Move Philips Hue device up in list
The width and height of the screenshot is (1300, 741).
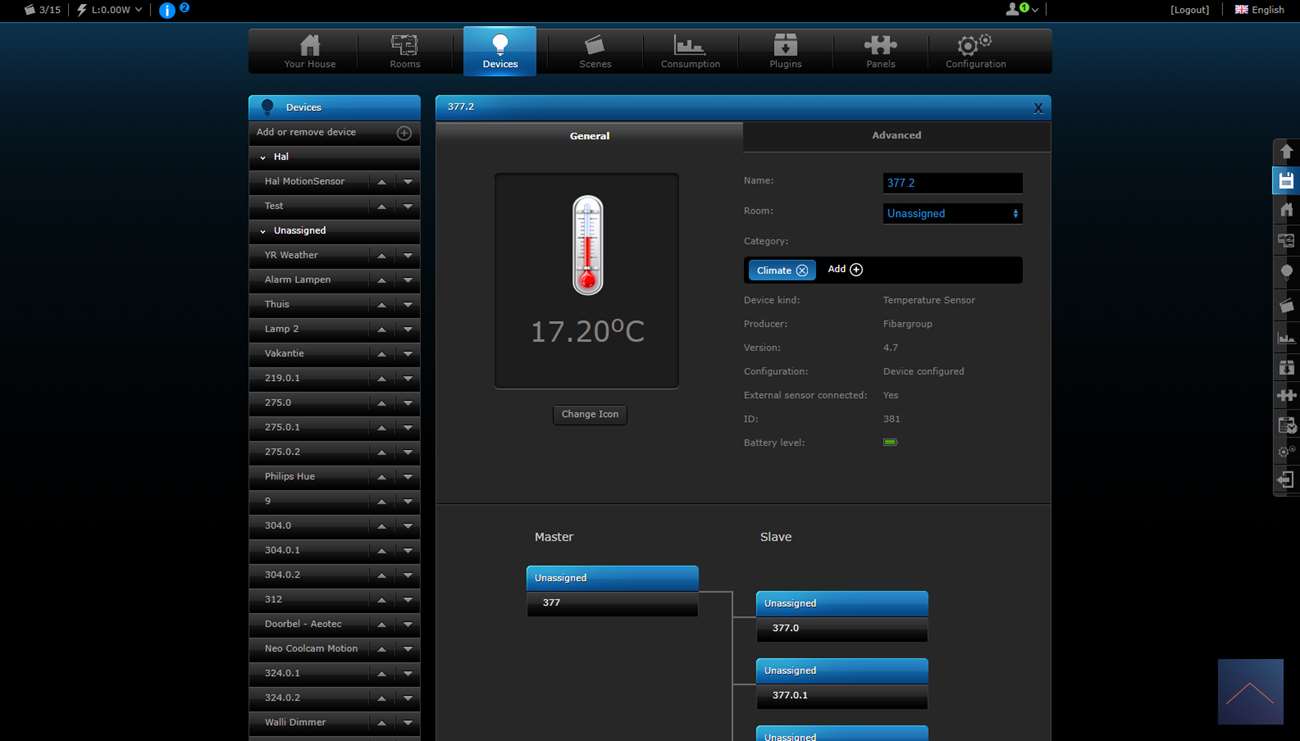pos(382,477)
